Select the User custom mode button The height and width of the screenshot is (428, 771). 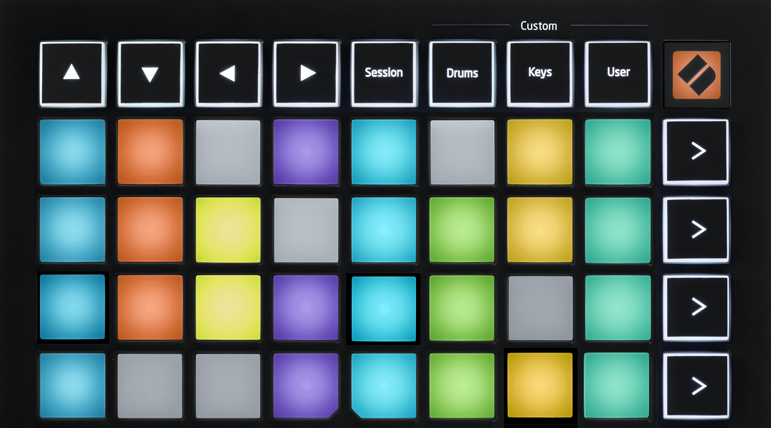(x=618, y=74)
